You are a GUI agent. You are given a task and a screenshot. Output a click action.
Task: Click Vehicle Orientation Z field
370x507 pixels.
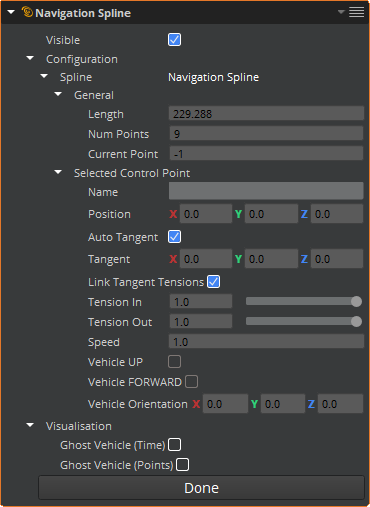point(340,404)
